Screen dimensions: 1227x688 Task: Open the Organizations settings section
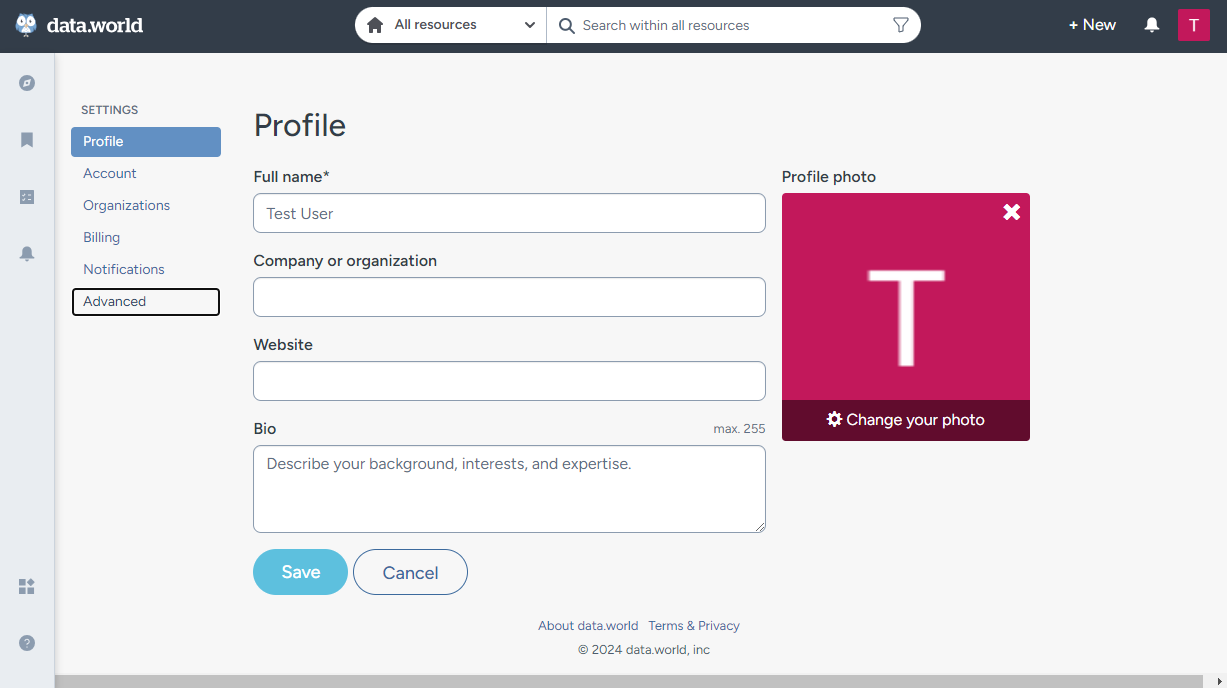(x=126, y=205)
